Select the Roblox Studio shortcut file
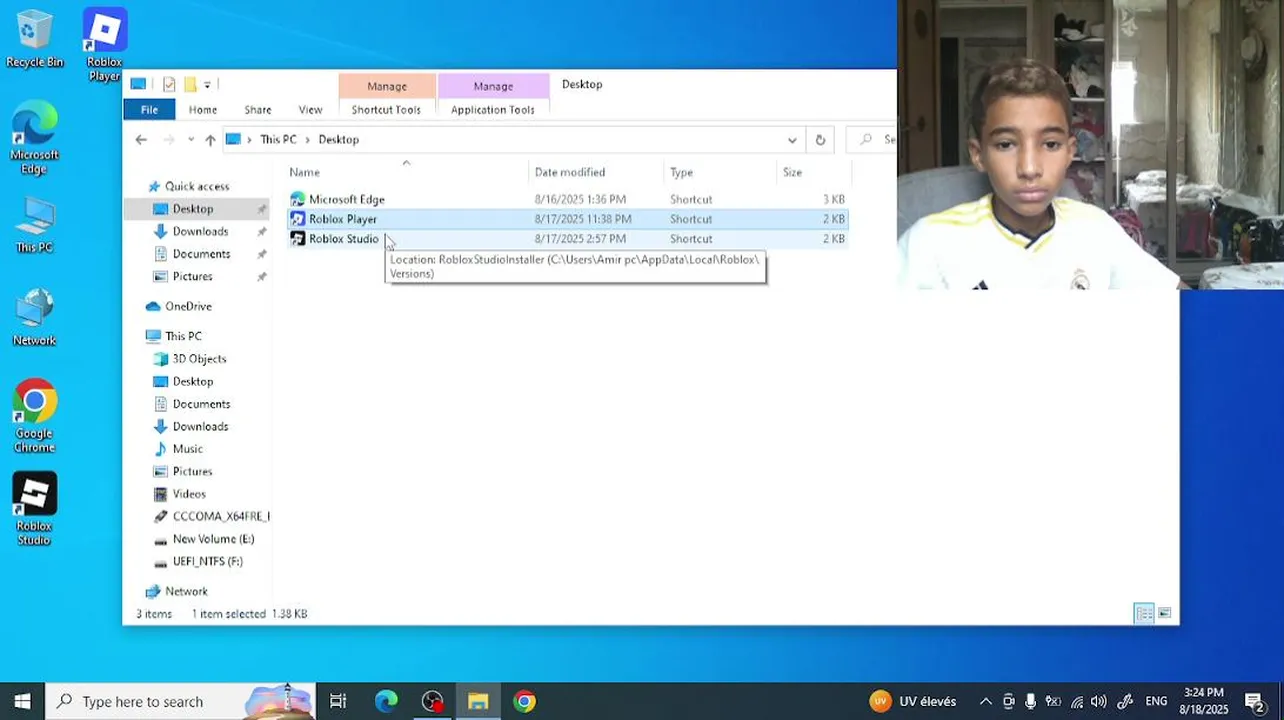1284x720 pixels. tap(343, 239)
